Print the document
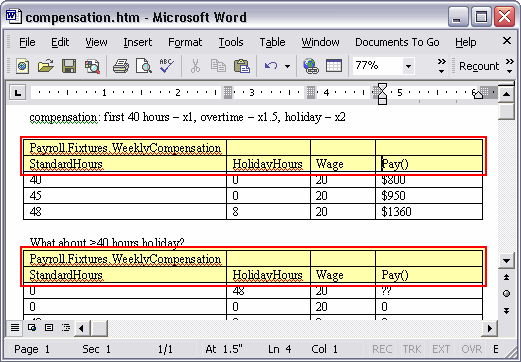 [120, 66]
